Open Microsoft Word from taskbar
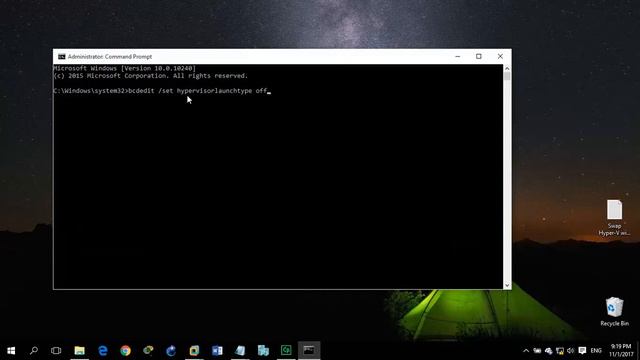 (217, 350)
